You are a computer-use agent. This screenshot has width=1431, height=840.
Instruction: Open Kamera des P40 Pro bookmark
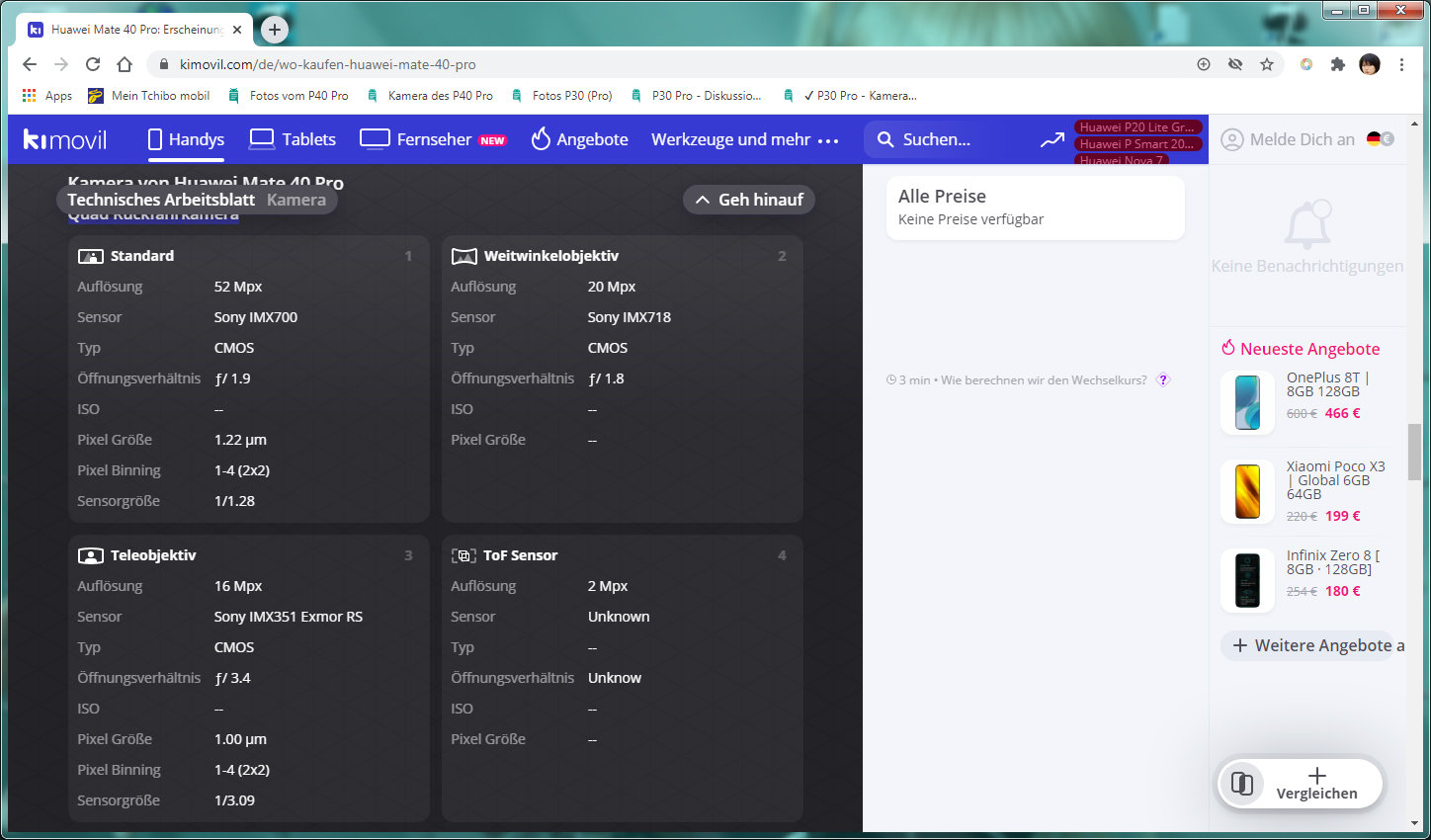pyautogui.click(x=430, y=96)
